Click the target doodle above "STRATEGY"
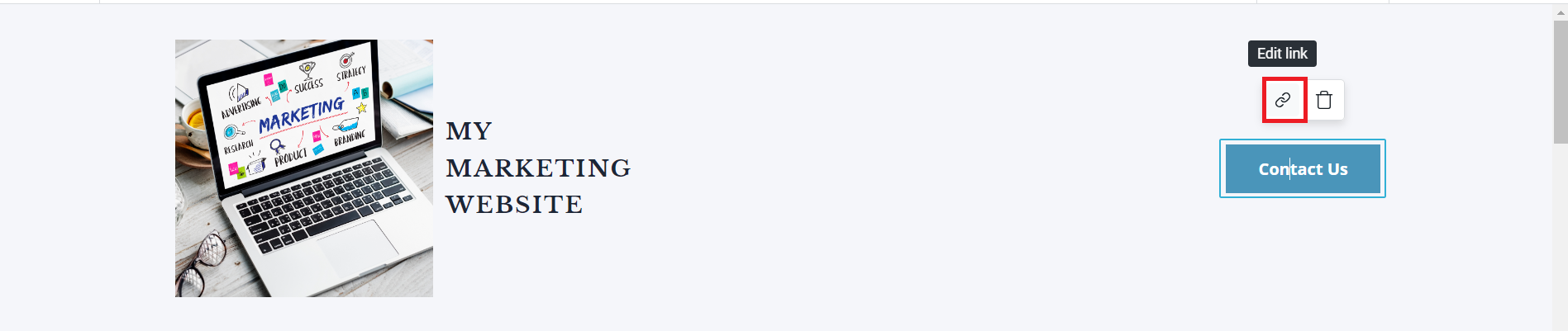 tap(347, 59)
